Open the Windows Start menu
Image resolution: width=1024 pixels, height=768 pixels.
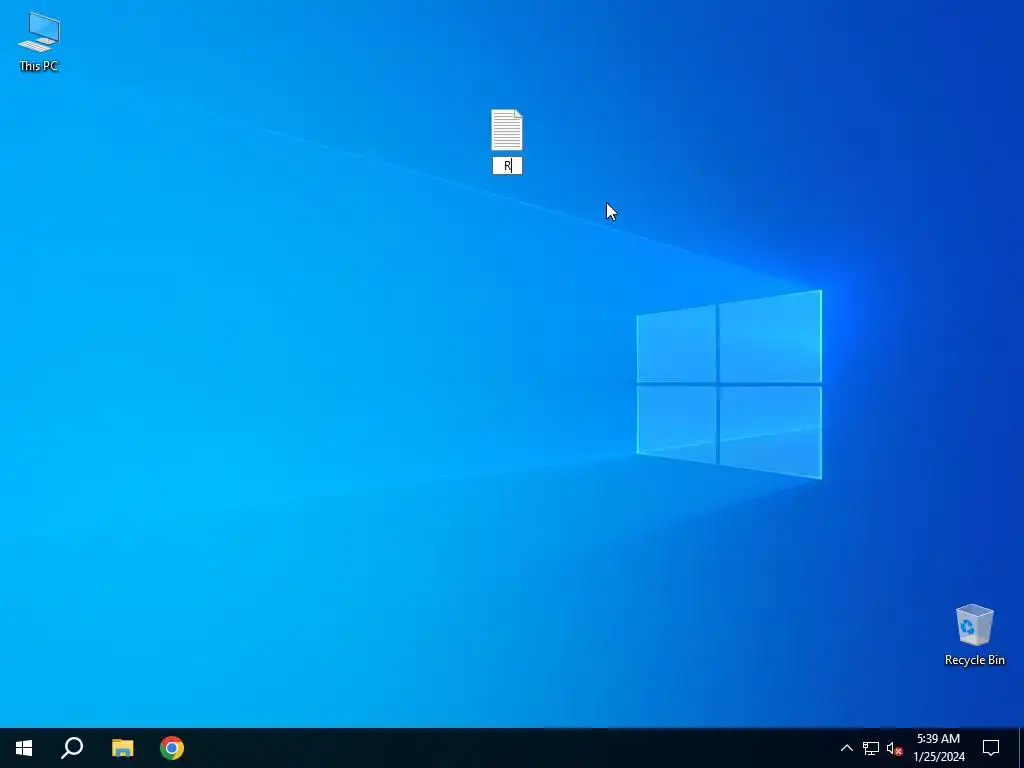coord(24,748)
